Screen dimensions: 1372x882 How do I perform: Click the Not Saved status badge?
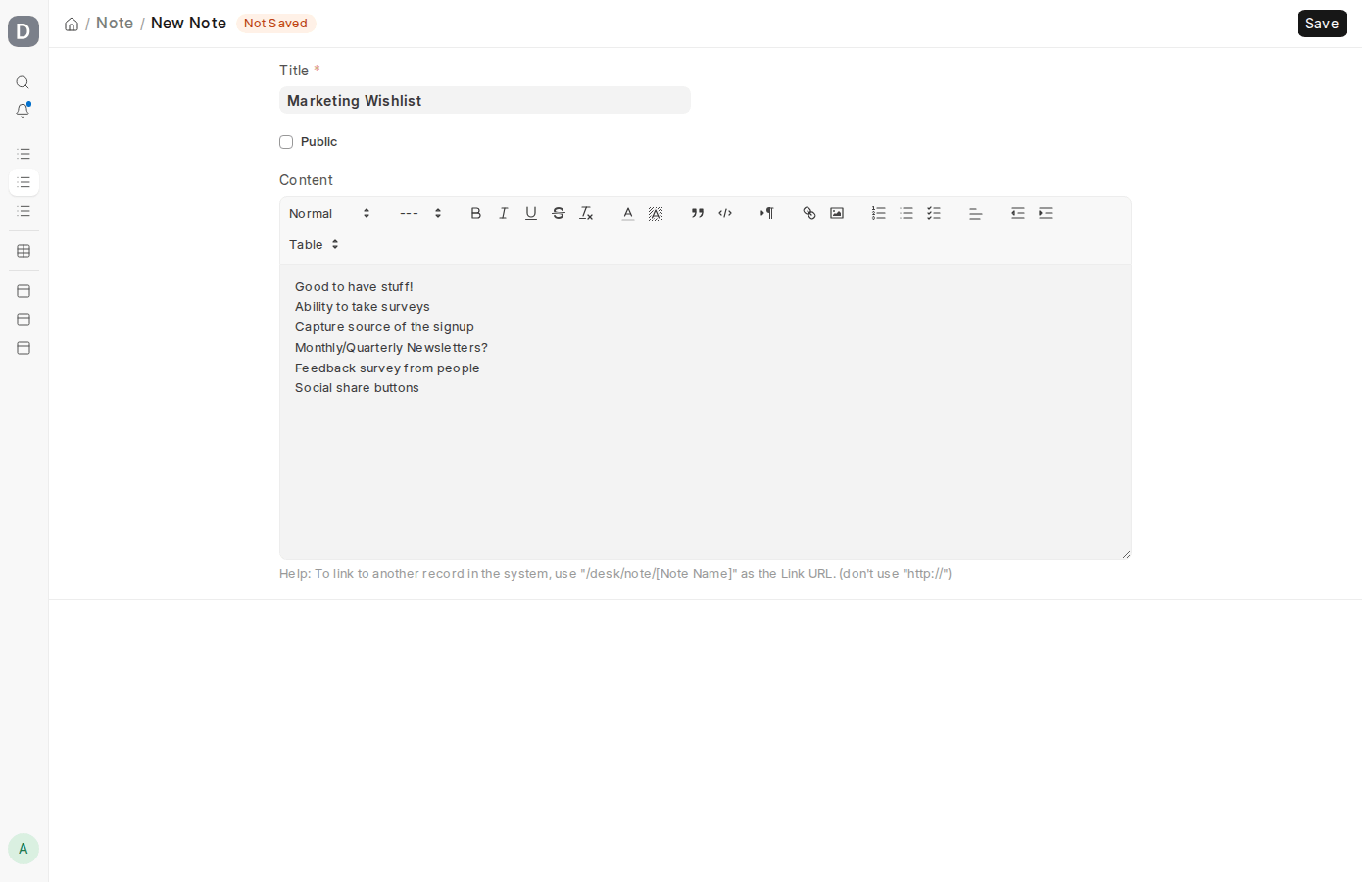click(x=275, y=24)
